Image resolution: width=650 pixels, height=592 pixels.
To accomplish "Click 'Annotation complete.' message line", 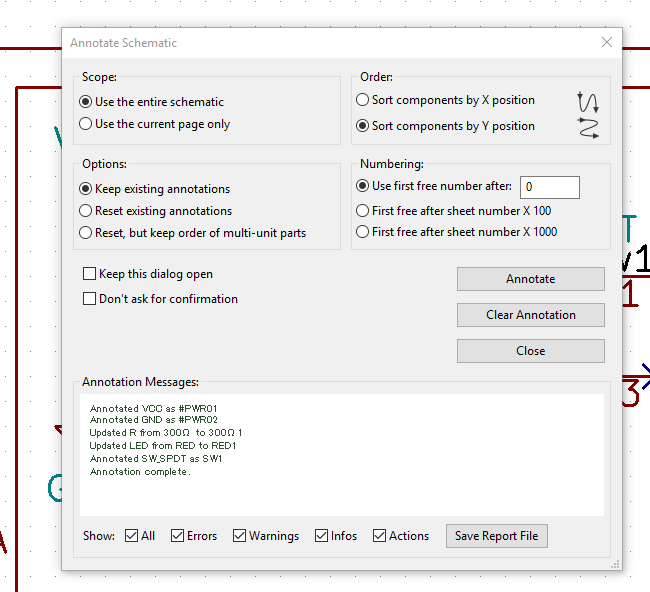I will (x=140, y=472).
